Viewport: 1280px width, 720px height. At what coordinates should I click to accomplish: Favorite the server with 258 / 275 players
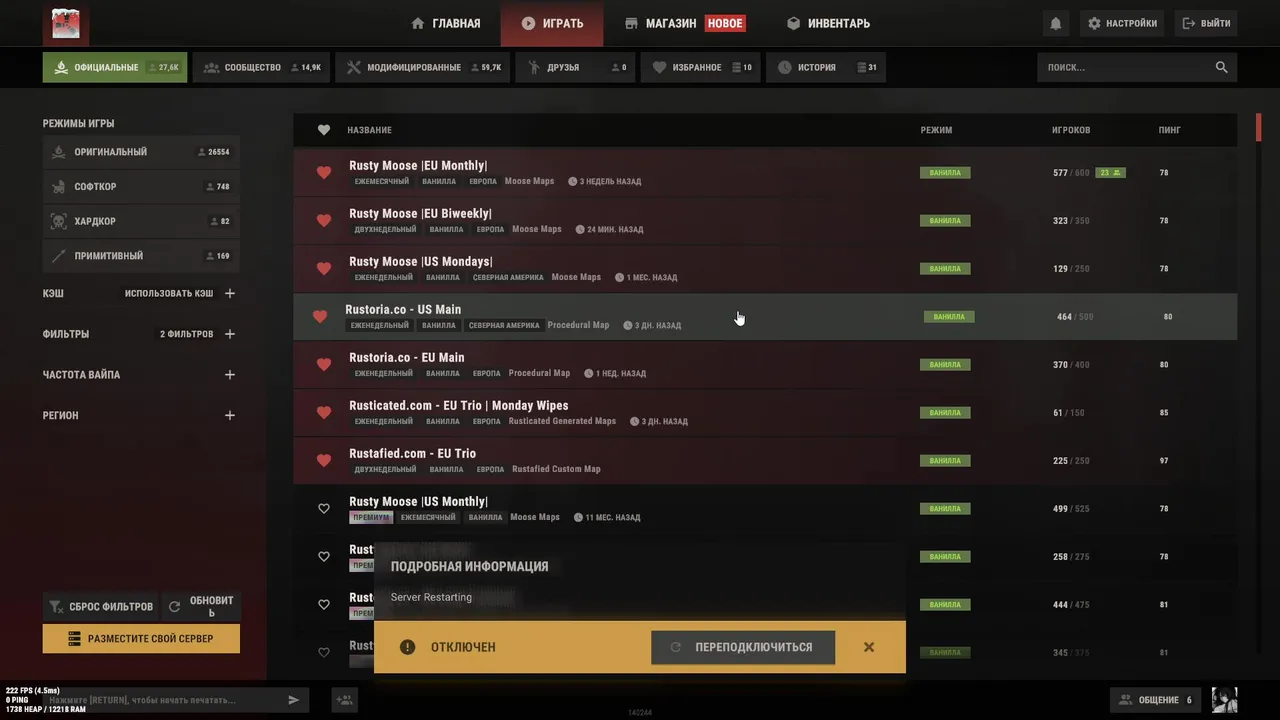(x=324, y=557)
